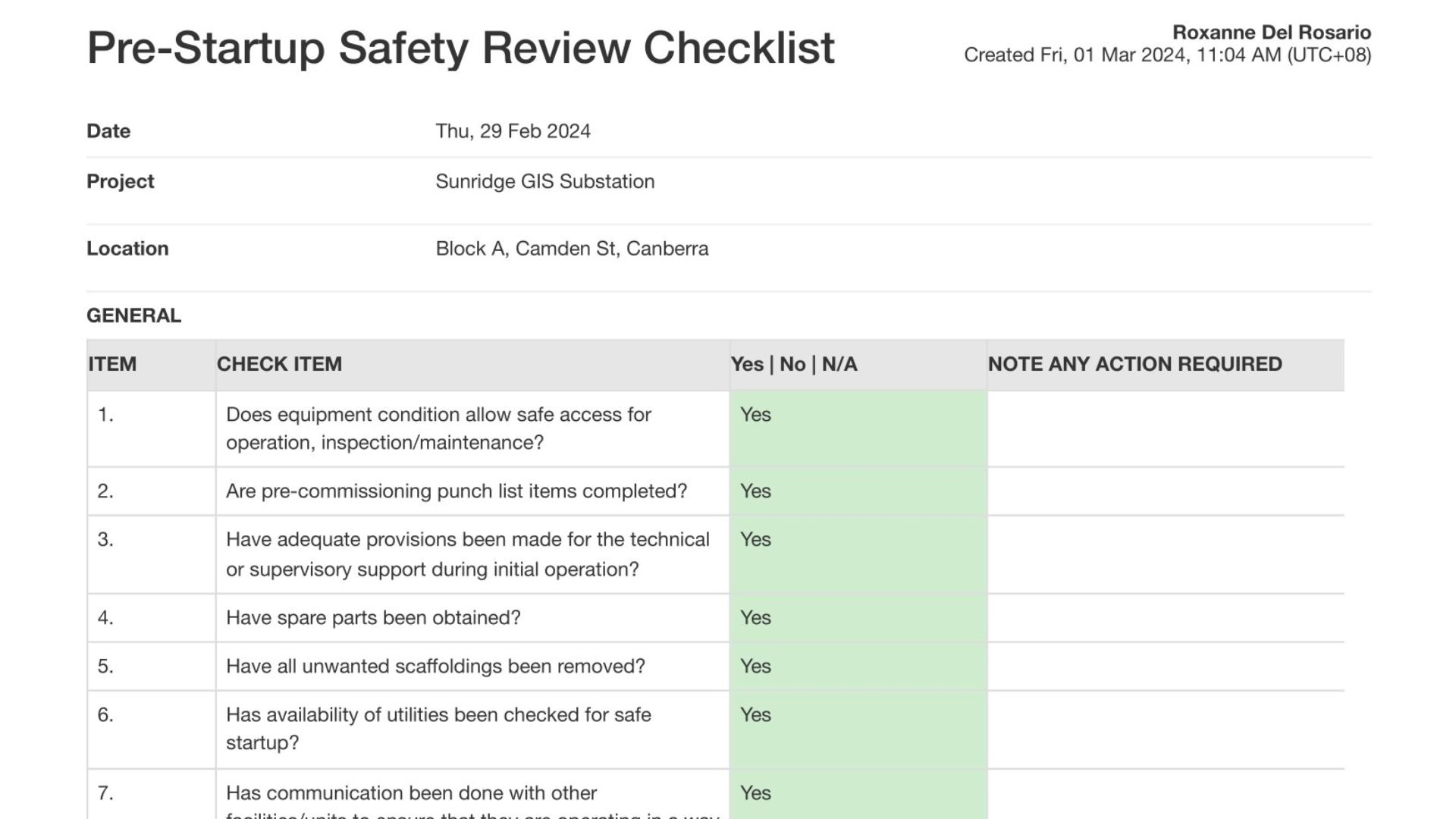The height and width of the screenshot is (819, 1456).
Task: Select the Yes cell for punch list items
Action: pos(755,491)
